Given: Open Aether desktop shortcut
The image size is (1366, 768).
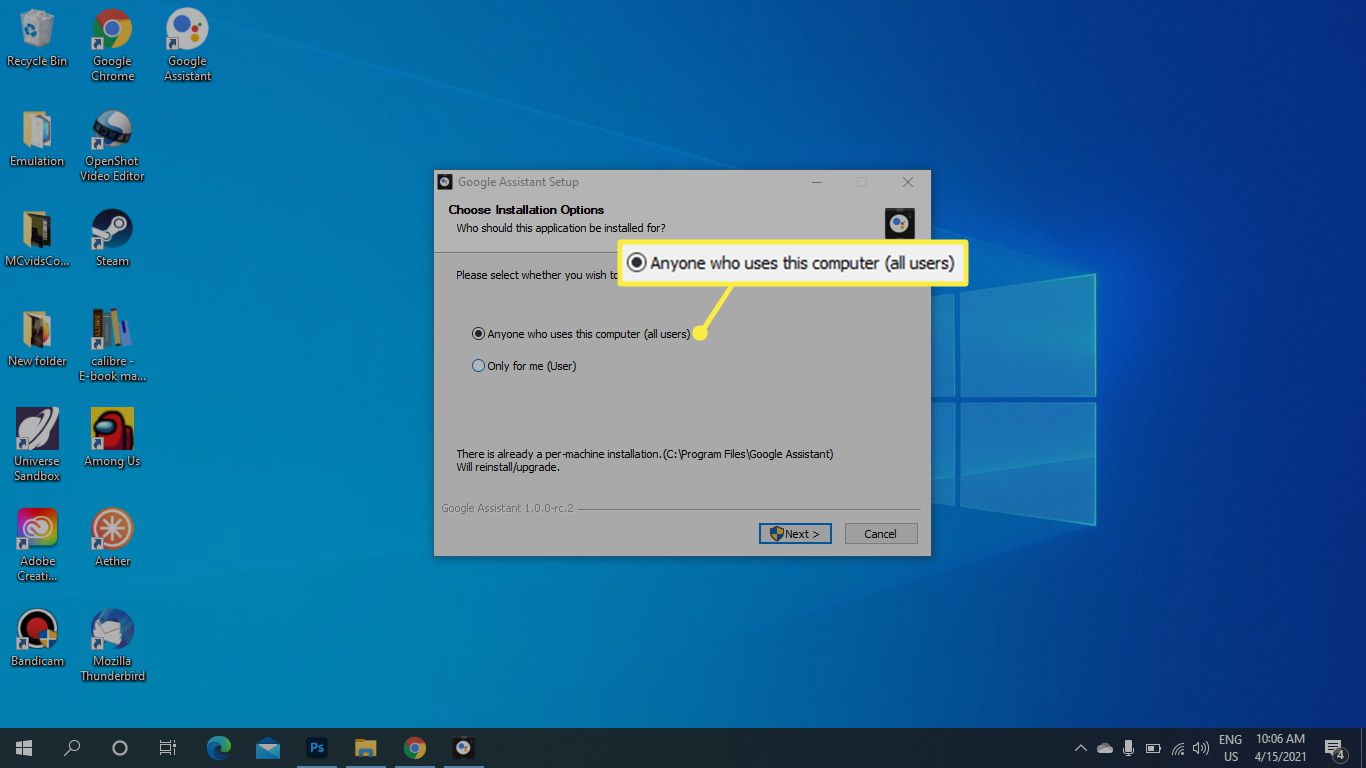Looking at the screenshot, I should click(x=112, y=538).
